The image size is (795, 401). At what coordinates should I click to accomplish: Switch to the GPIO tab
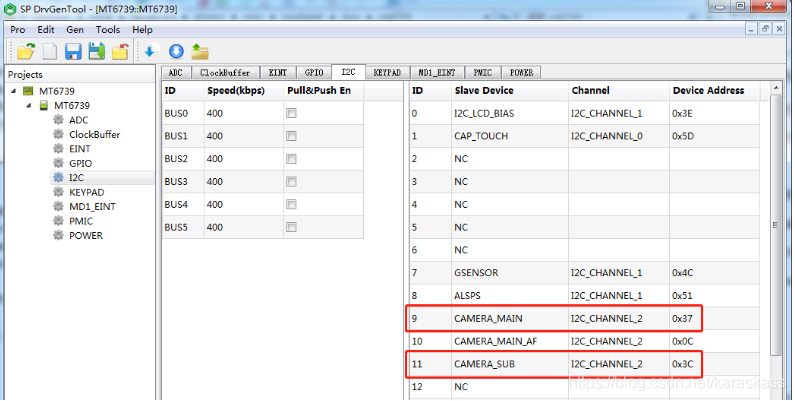pos(314,72)
